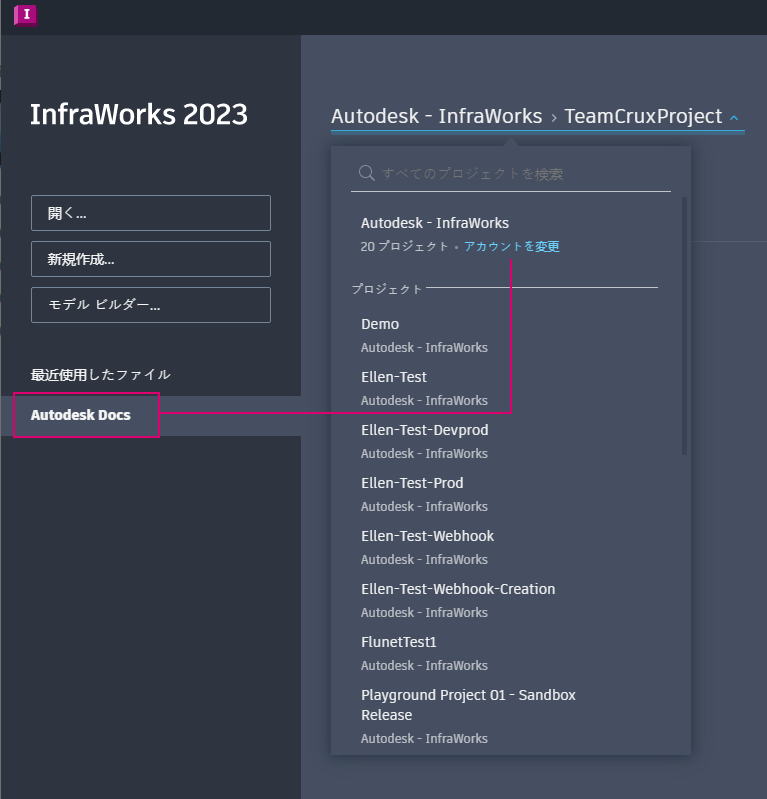Viewport: 767px width, 799px height.
Task: Choose the Ellen-Test-Devprod project
Action: 424,431
